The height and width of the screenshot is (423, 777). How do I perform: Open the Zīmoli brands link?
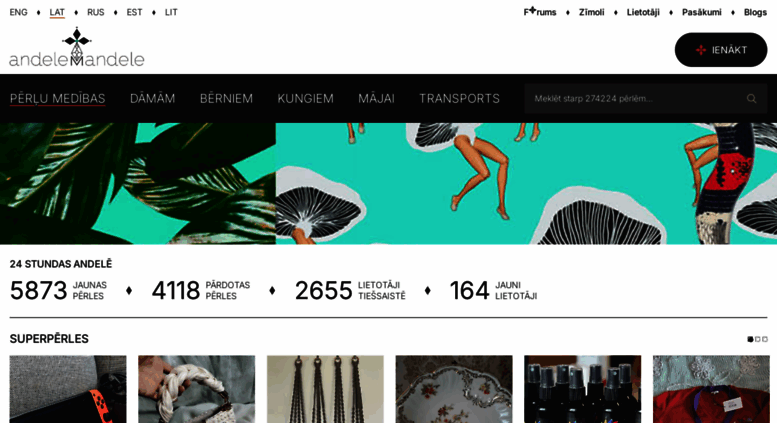coord(592,12)
